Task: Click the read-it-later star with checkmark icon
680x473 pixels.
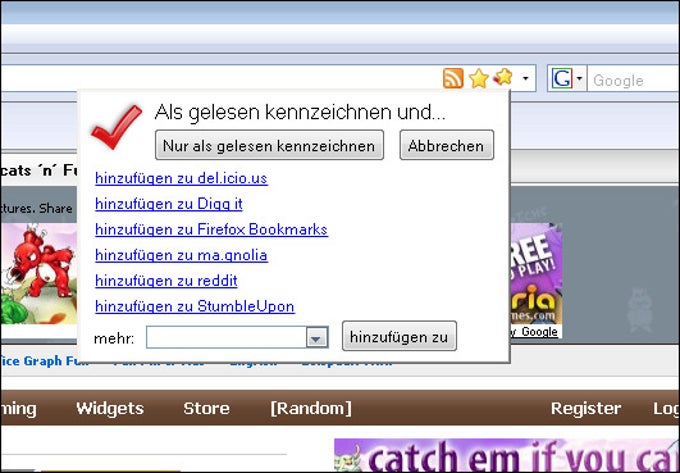Action: pyautogui.click(x=503, y=77)
